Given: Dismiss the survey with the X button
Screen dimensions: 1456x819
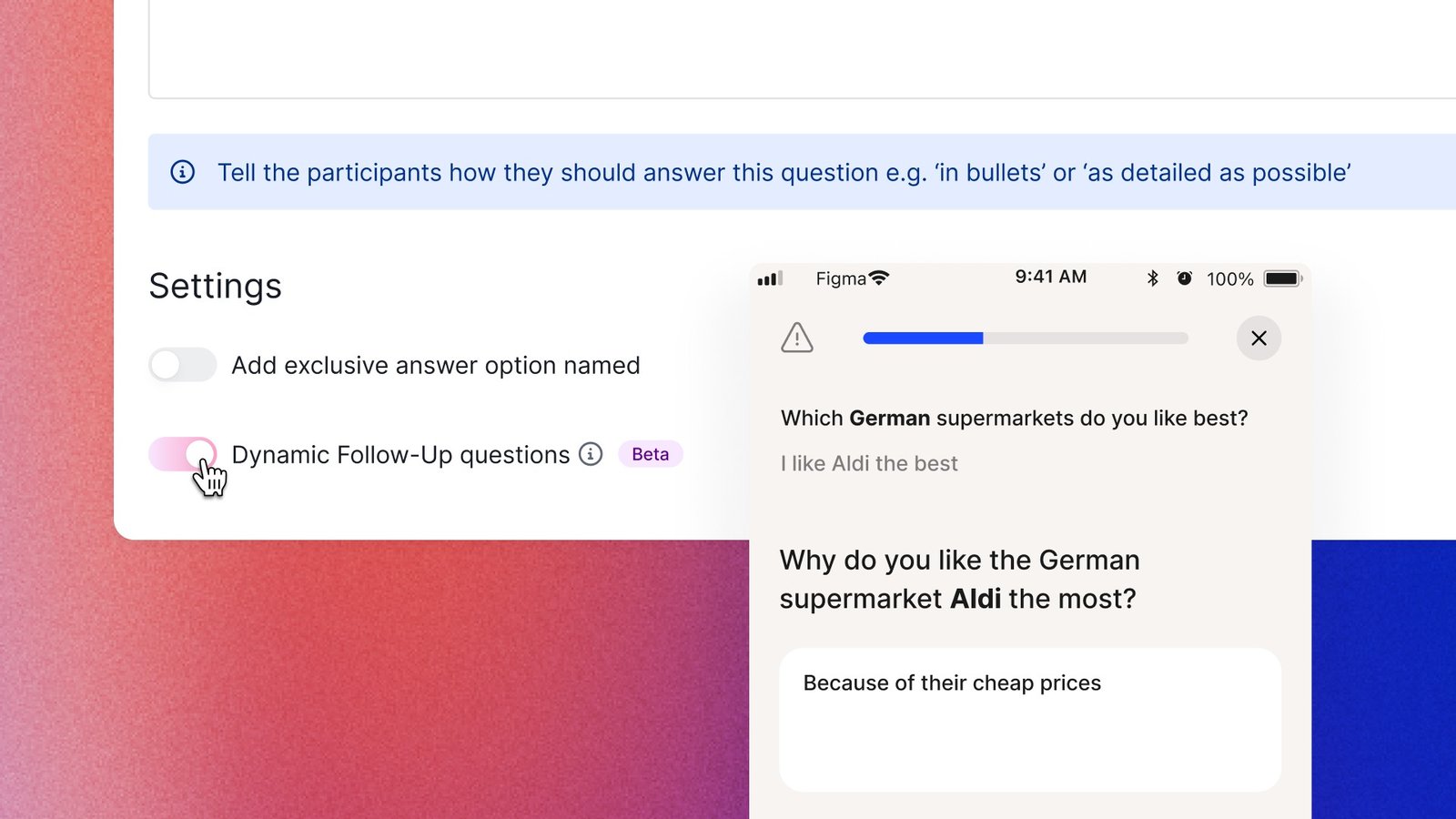Looking at the screenshot, I should (1259, 338).
